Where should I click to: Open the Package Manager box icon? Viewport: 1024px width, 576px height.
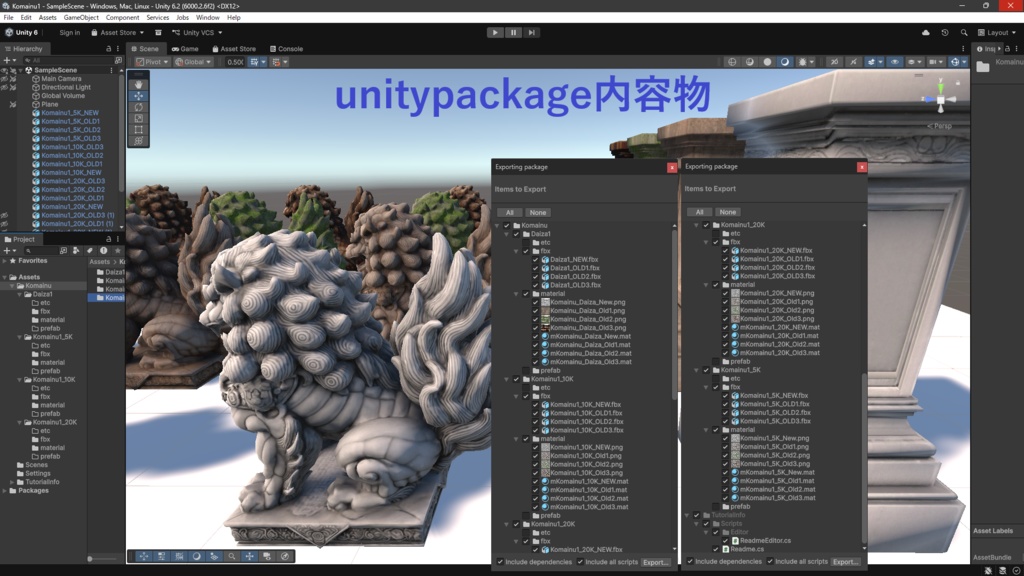[158, 33]
